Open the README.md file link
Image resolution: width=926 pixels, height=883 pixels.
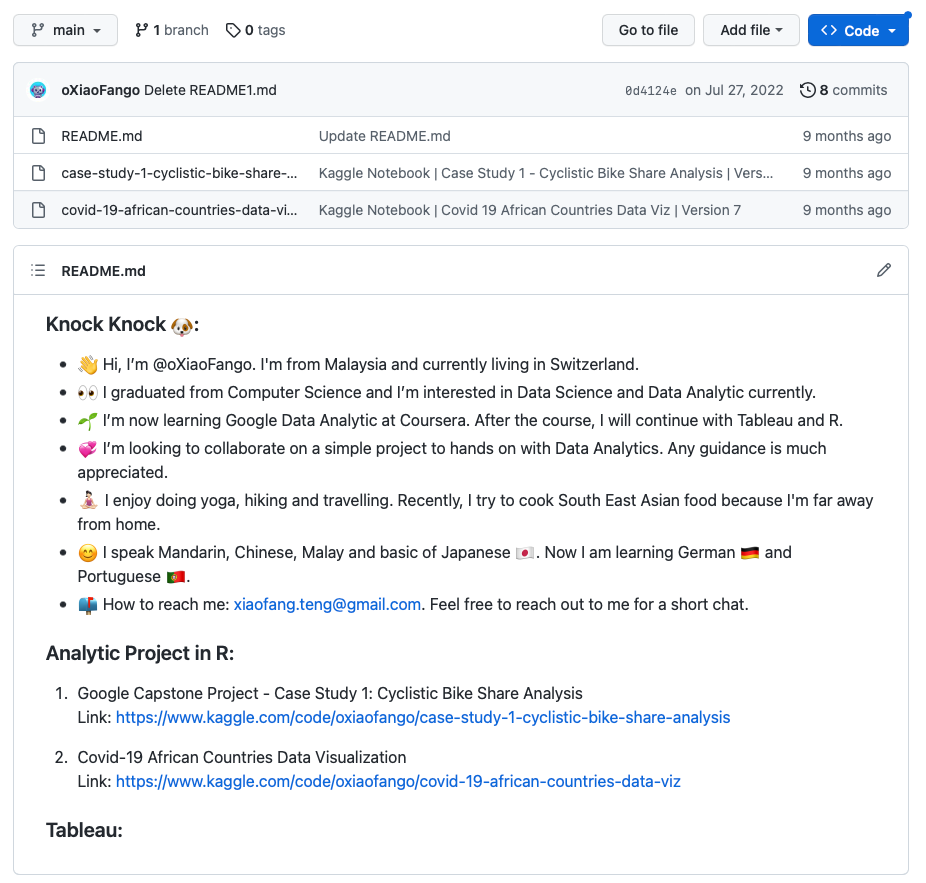click(102, 136)
